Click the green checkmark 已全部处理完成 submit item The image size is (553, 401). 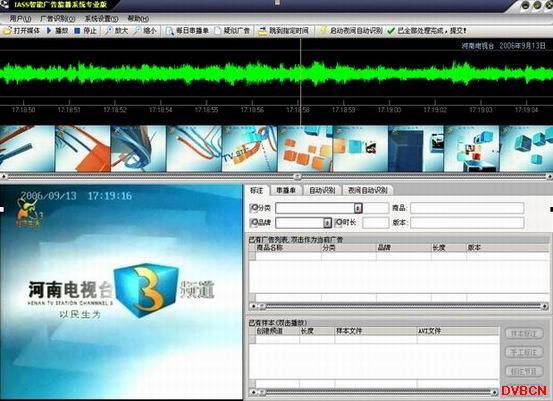[426, 31]
